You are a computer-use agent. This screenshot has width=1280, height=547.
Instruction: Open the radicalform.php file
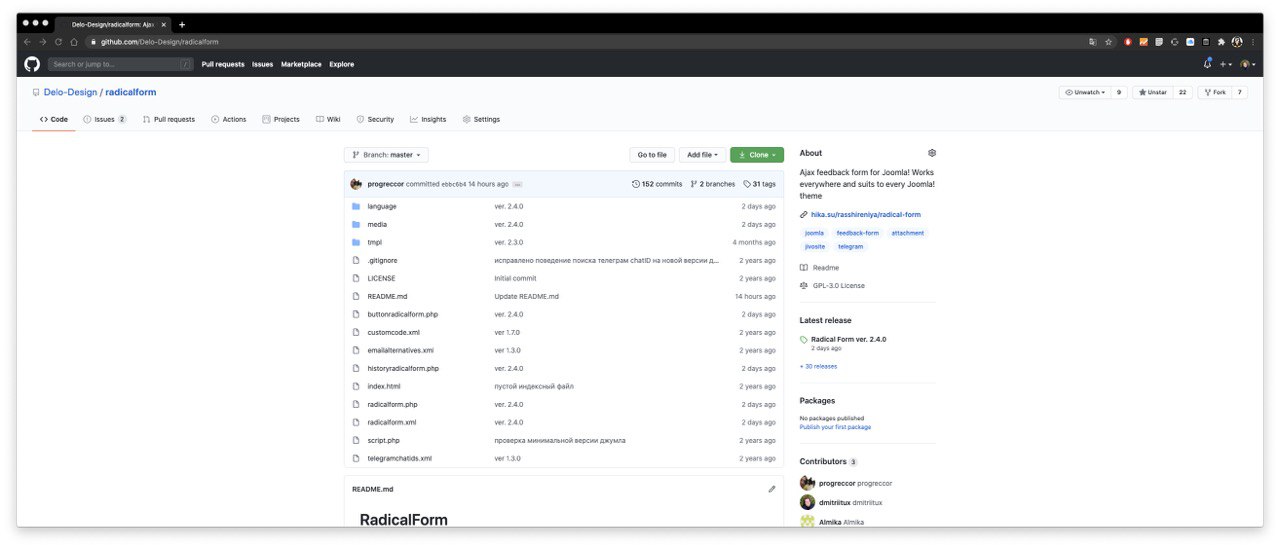(x=392, y=404)
